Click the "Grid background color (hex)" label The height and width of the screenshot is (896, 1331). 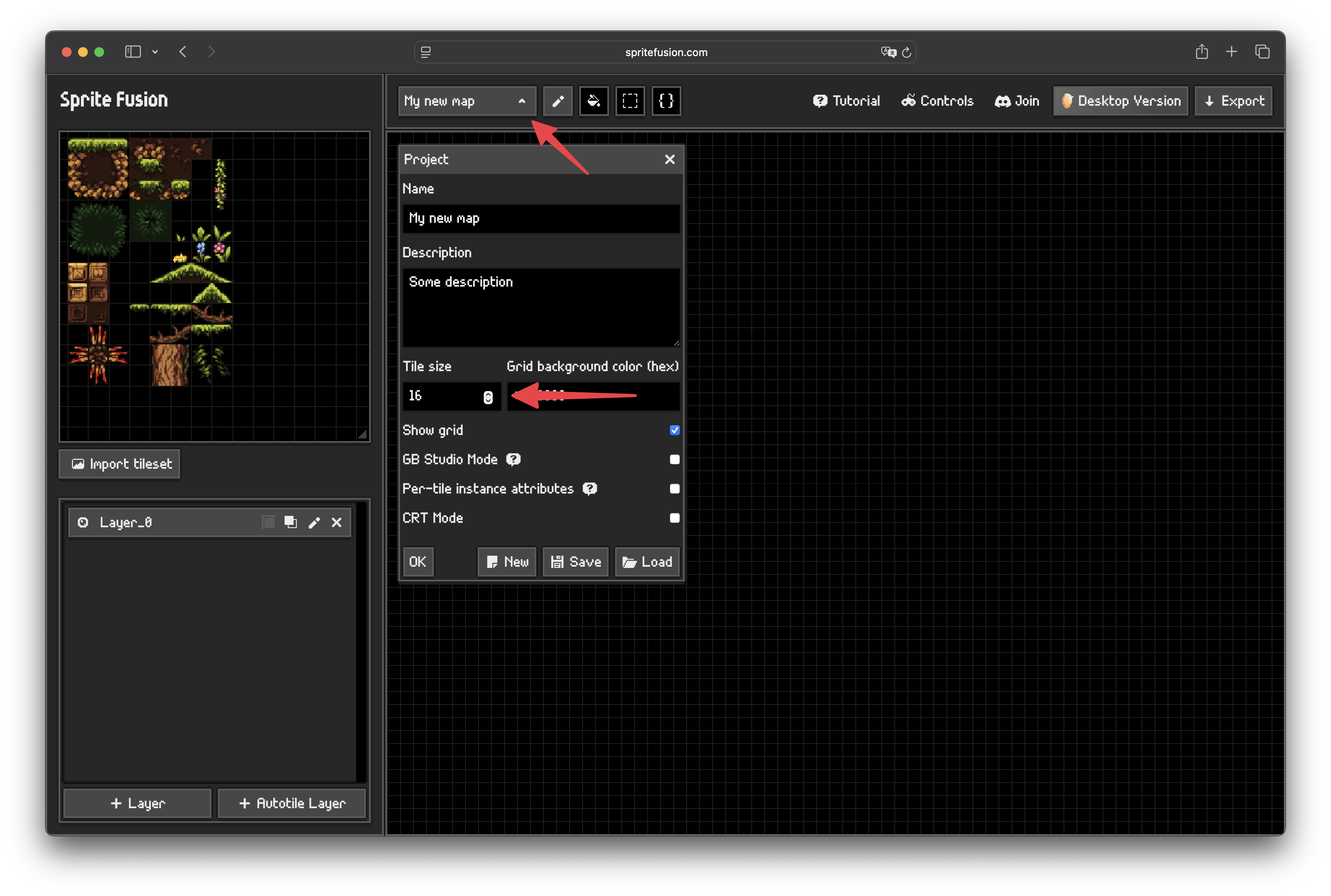click(x=593, y=366)
